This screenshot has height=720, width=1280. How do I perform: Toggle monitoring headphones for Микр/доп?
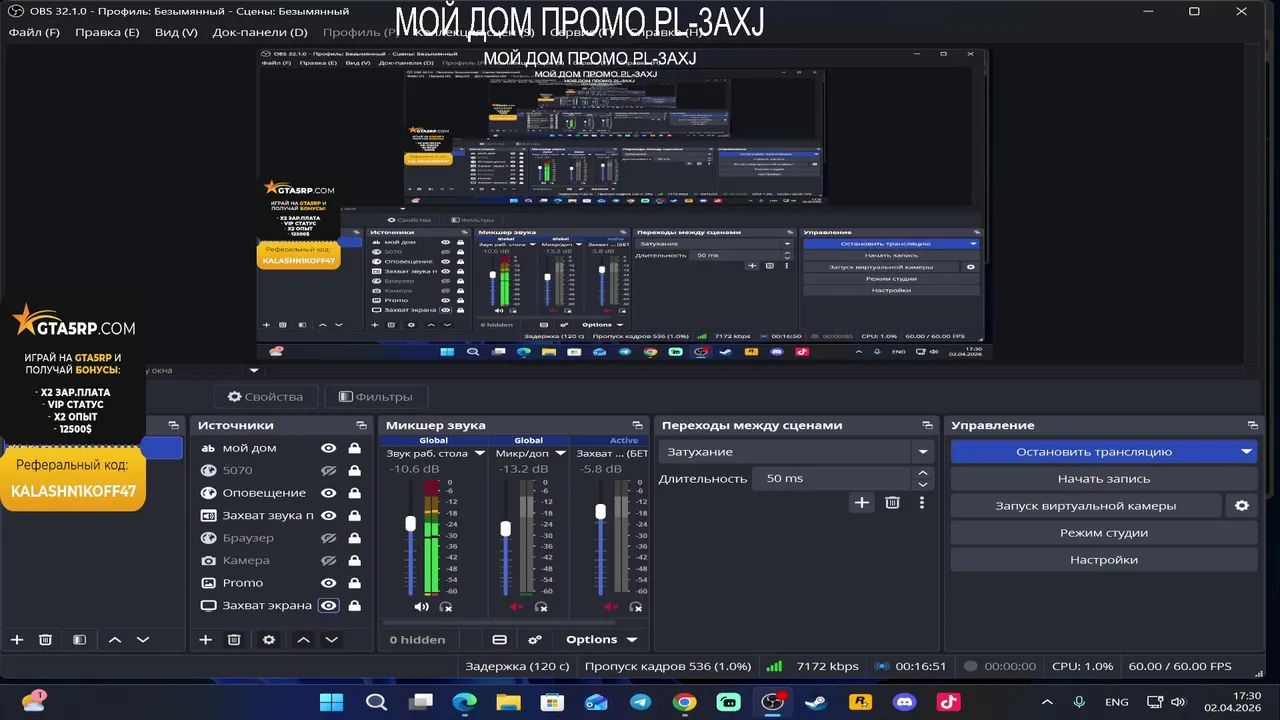[x=541, y=607]
